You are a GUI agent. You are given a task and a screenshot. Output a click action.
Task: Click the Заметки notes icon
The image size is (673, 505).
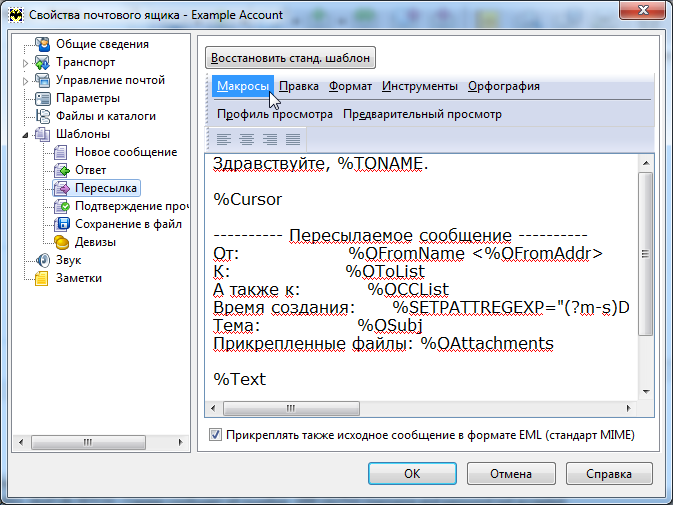pos(42,278)
